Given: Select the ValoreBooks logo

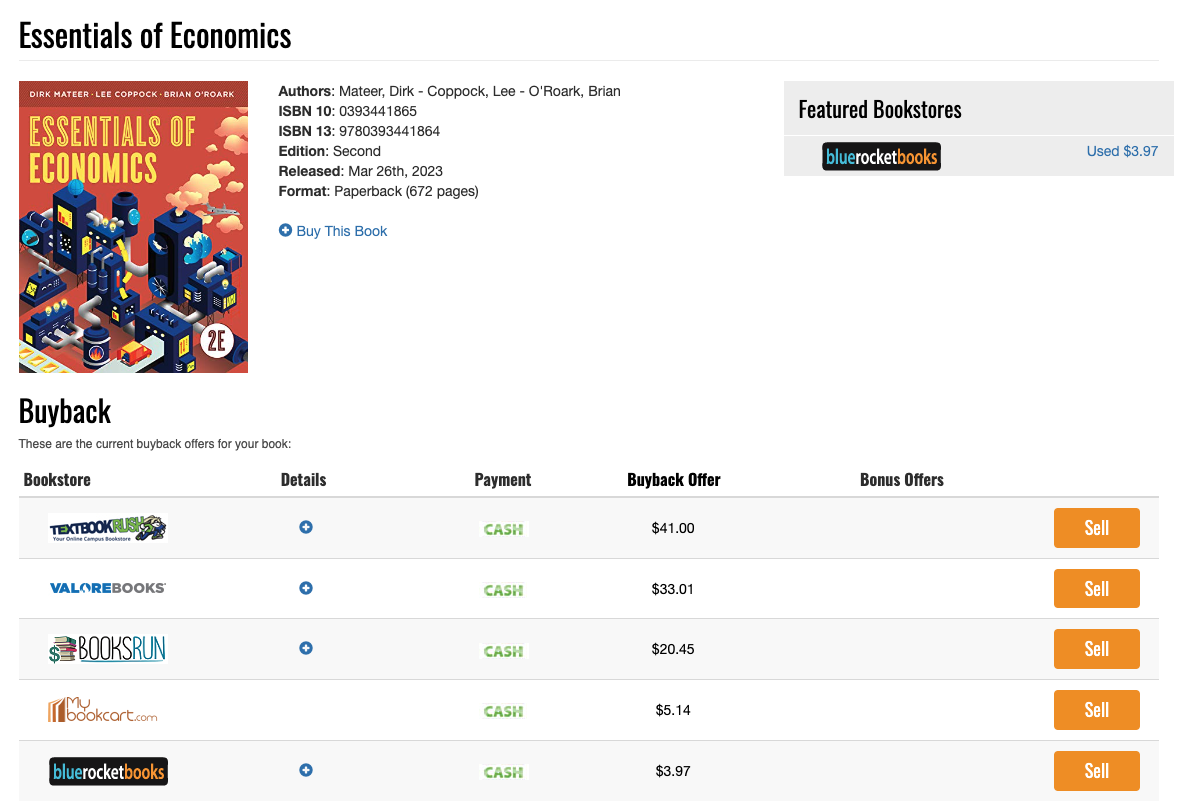Looking at the screenshot, I should tap(107, 588).
